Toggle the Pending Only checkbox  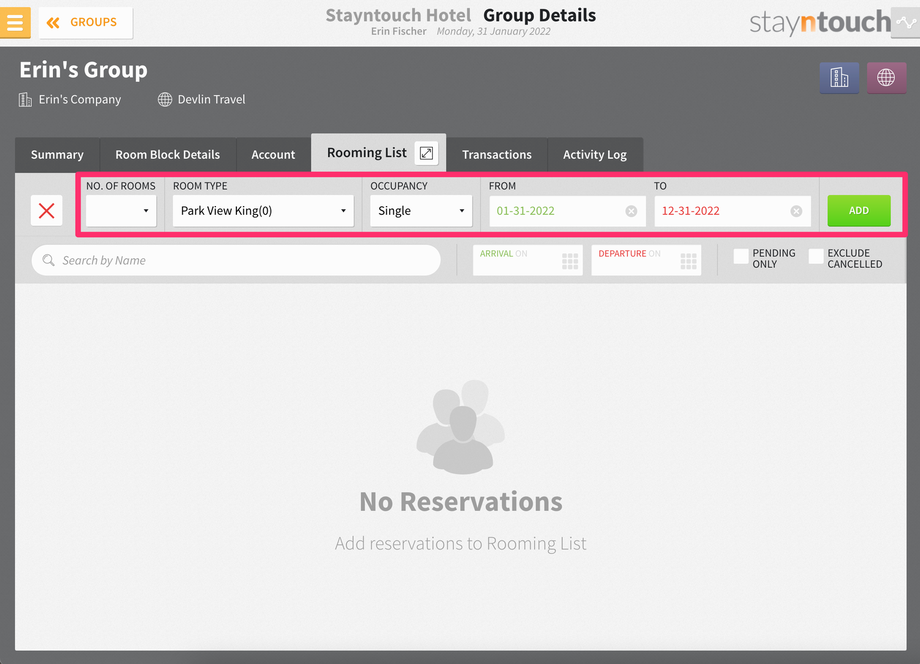741,256
